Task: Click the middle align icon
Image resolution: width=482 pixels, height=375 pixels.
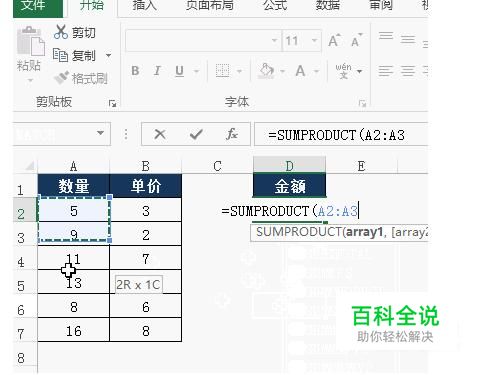Action: [x=408, y=40]
